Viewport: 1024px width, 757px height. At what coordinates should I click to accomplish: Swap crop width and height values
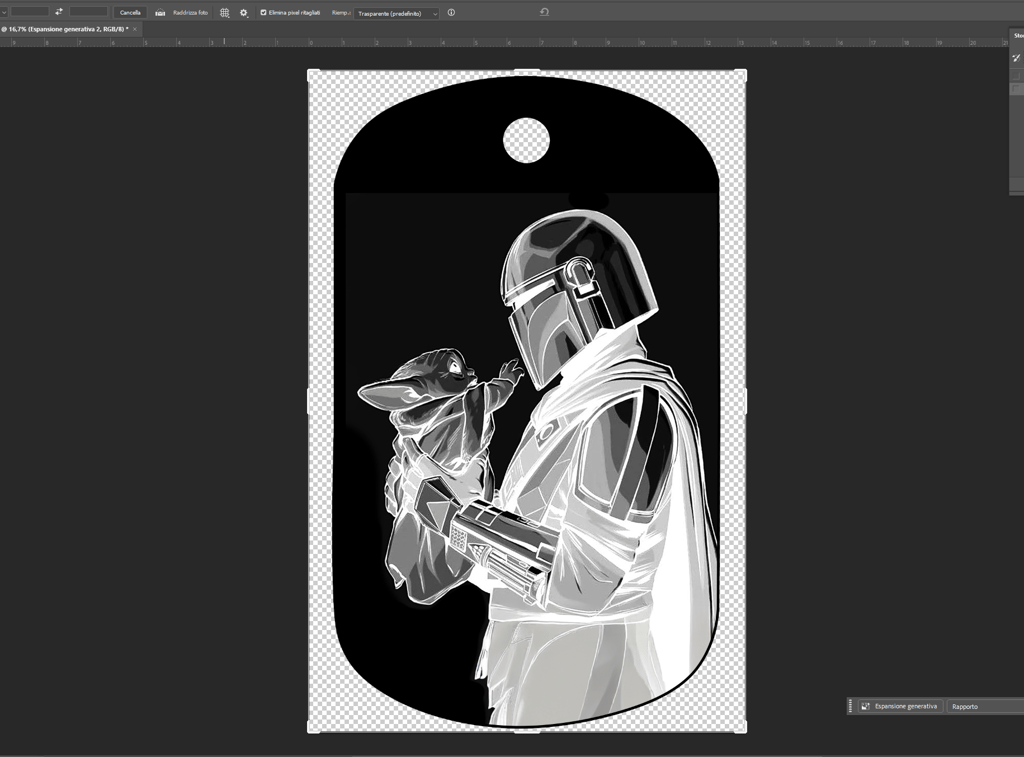tap(59, 12)
